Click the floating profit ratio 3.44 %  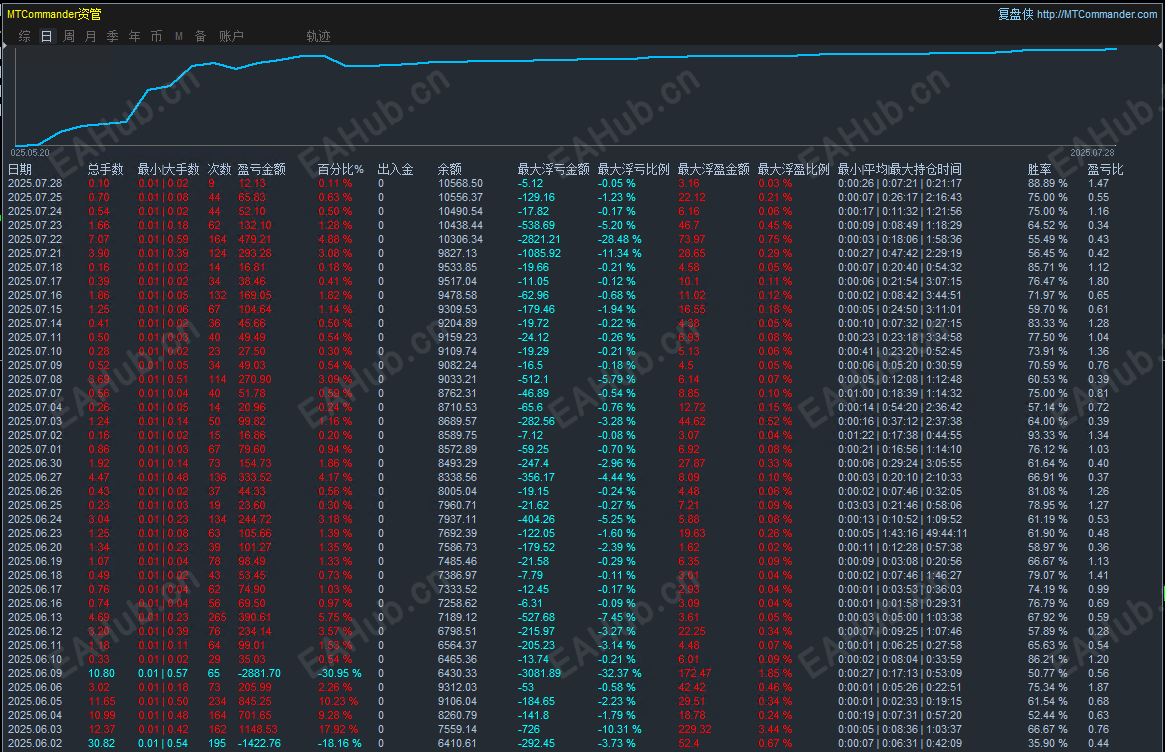[775, 729]
